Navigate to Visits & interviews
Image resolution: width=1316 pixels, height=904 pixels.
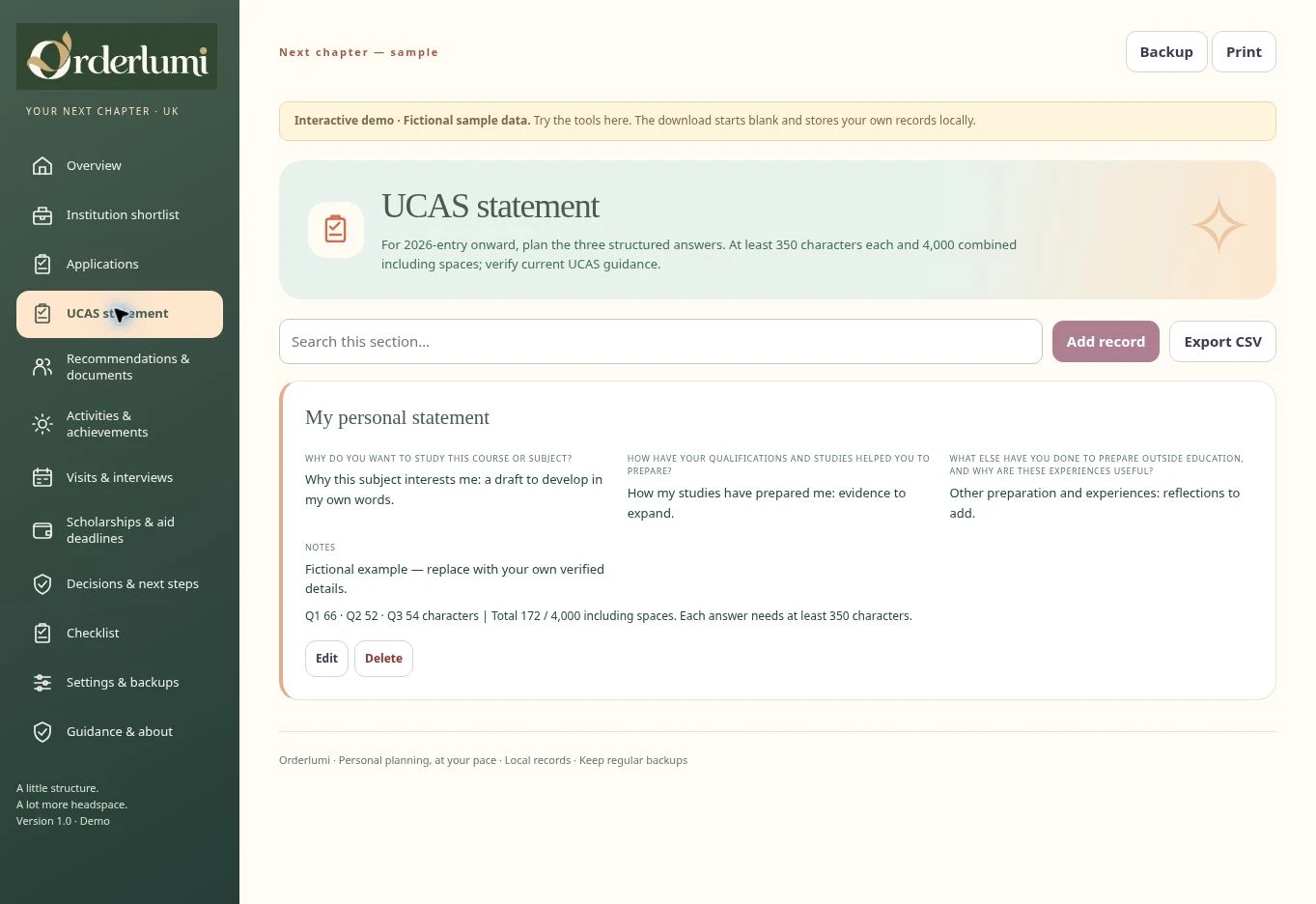point(120,478)
